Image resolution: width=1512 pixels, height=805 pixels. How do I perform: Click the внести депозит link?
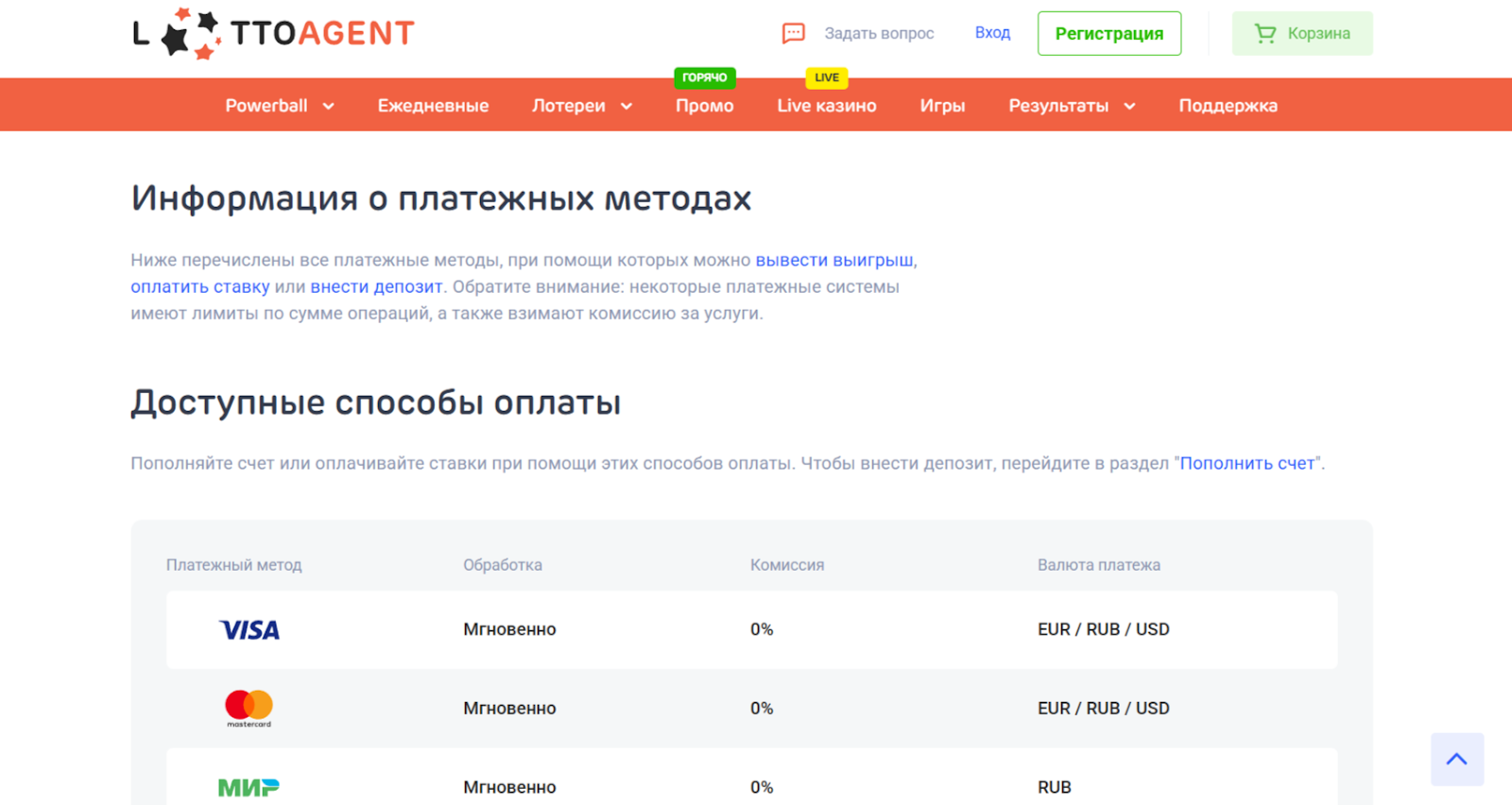(x=376, y=286)
